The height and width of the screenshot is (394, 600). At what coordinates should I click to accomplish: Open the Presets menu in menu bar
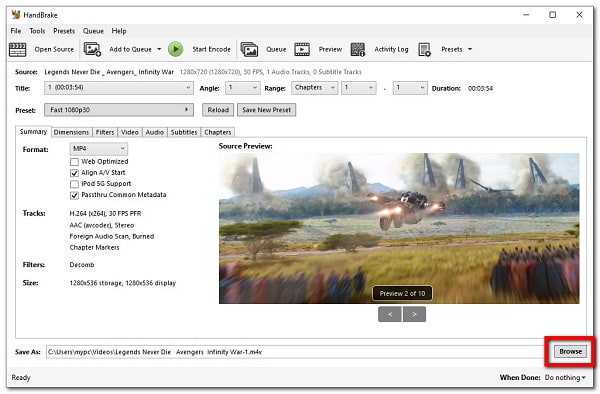point(64,31)
